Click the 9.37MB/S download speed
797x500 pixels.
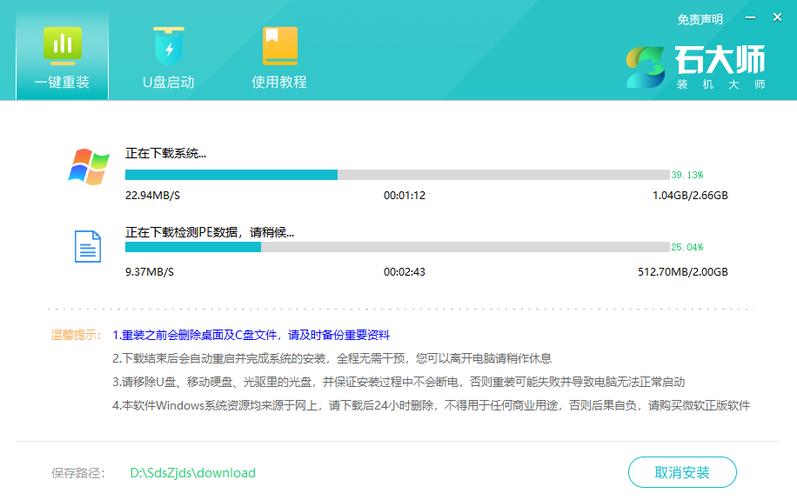coord(149,272)
